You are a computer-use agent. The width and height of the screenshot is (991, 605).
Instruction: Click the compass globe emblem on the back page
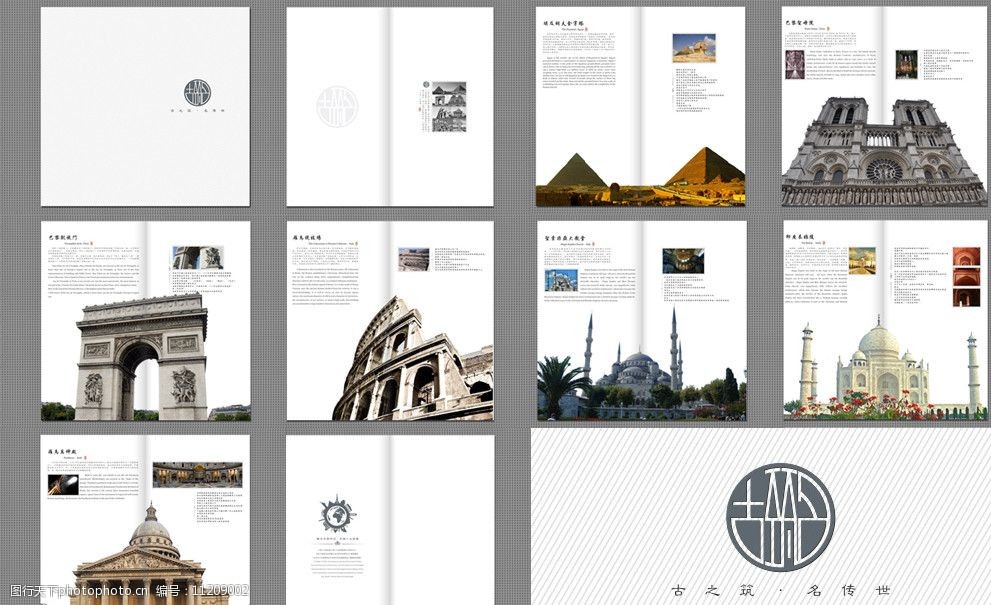337,515
